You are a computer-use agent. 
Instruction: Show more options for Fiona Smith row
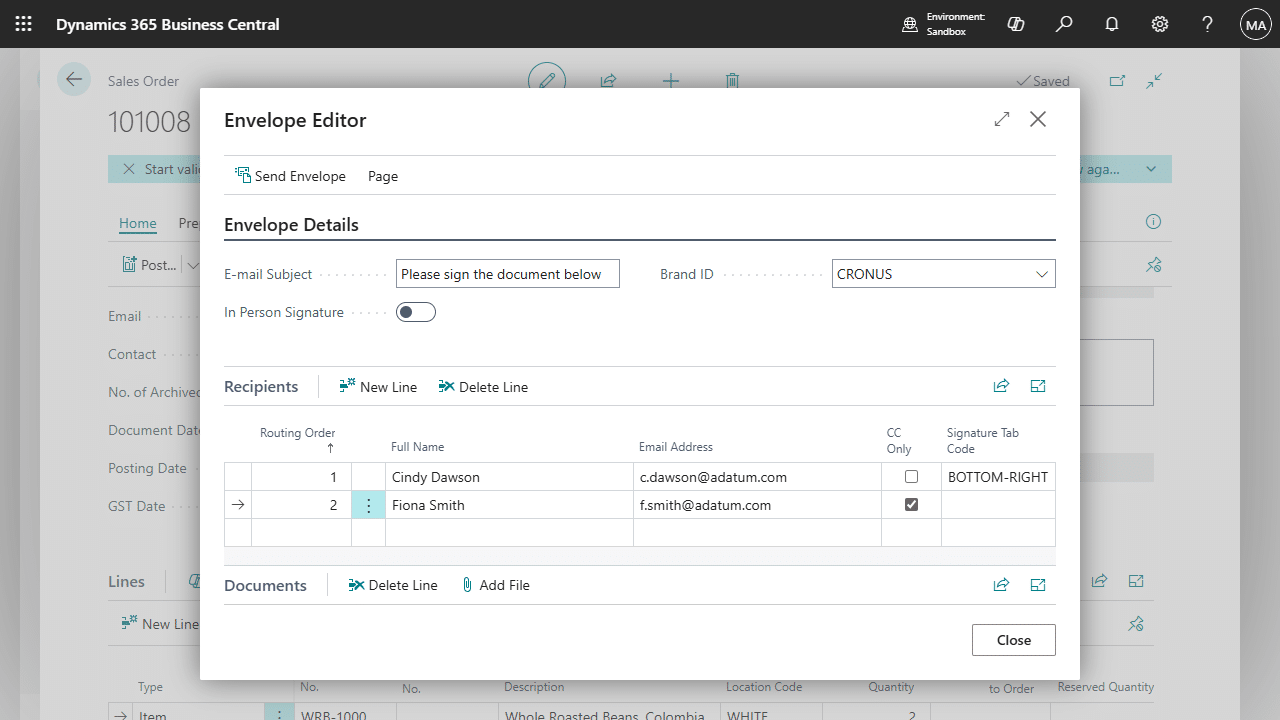click(x=368, y=506)
